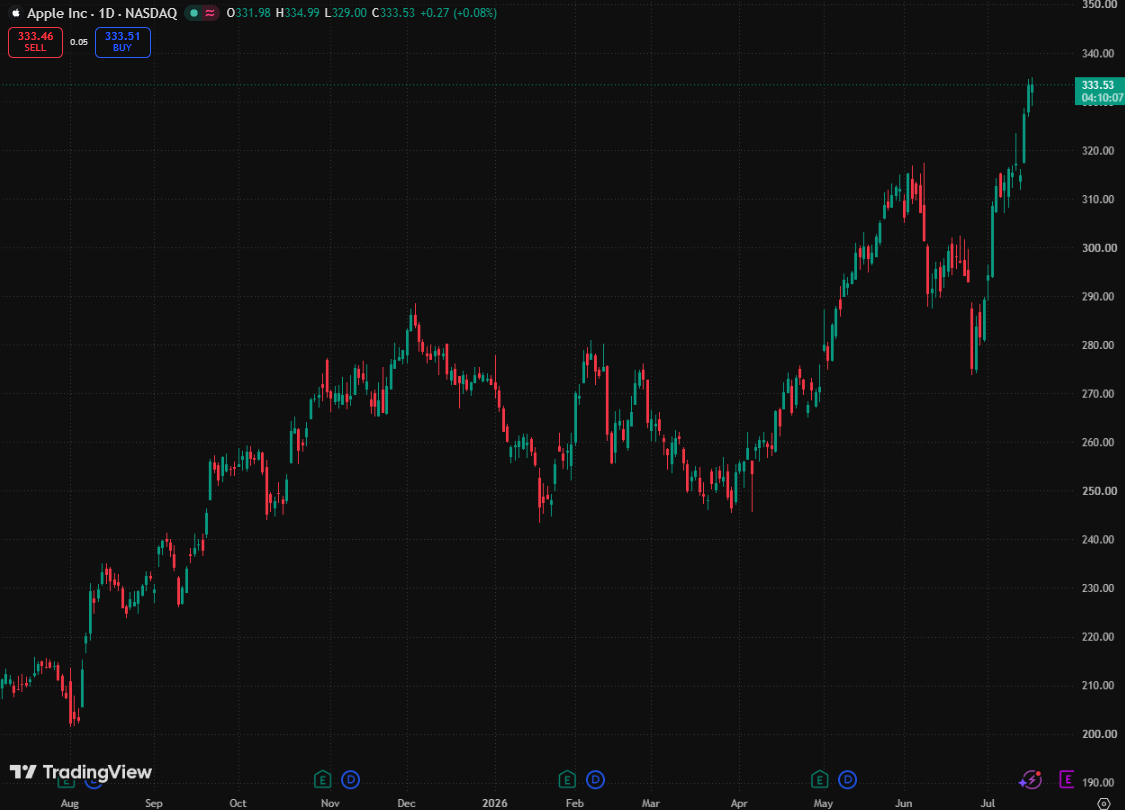Click the Oct label on time axis

(x=237, y=804)
